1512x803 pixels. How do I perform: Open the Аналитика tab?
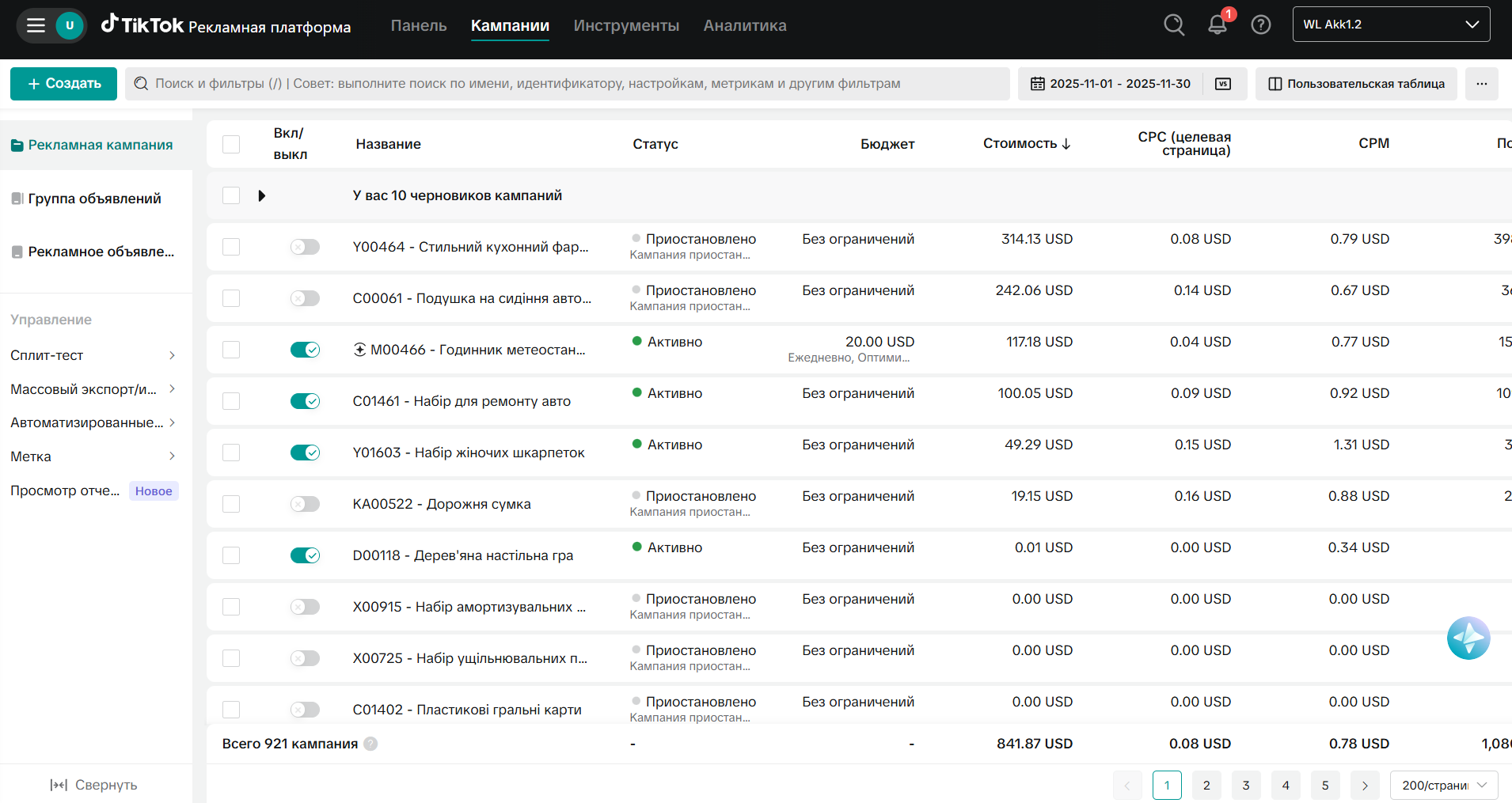[745, 25]
